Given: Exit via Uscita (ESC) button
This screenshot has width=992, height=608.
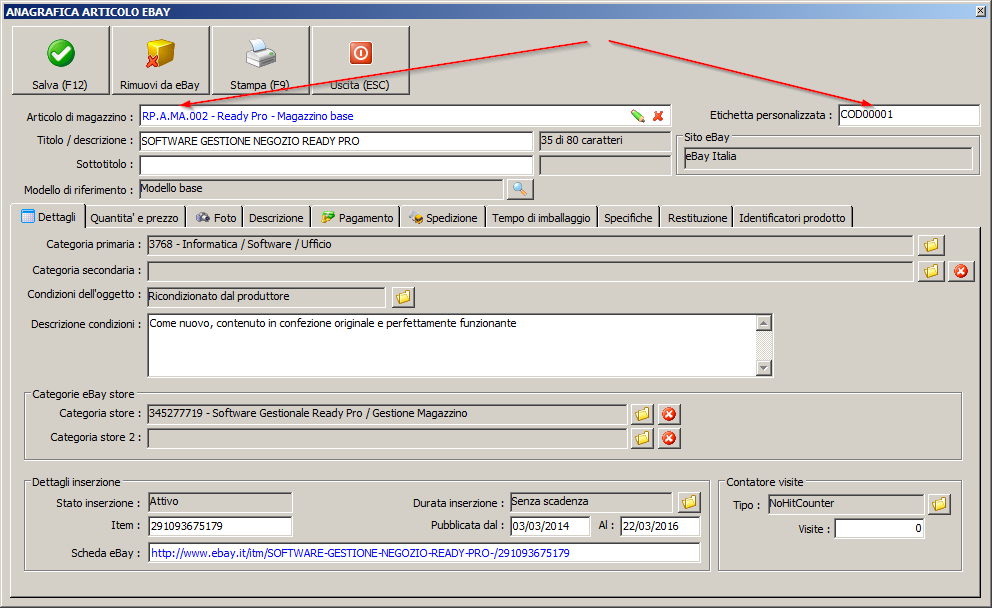Looking at the screenshot, I should pyautogui.click(x=360, y=61).
